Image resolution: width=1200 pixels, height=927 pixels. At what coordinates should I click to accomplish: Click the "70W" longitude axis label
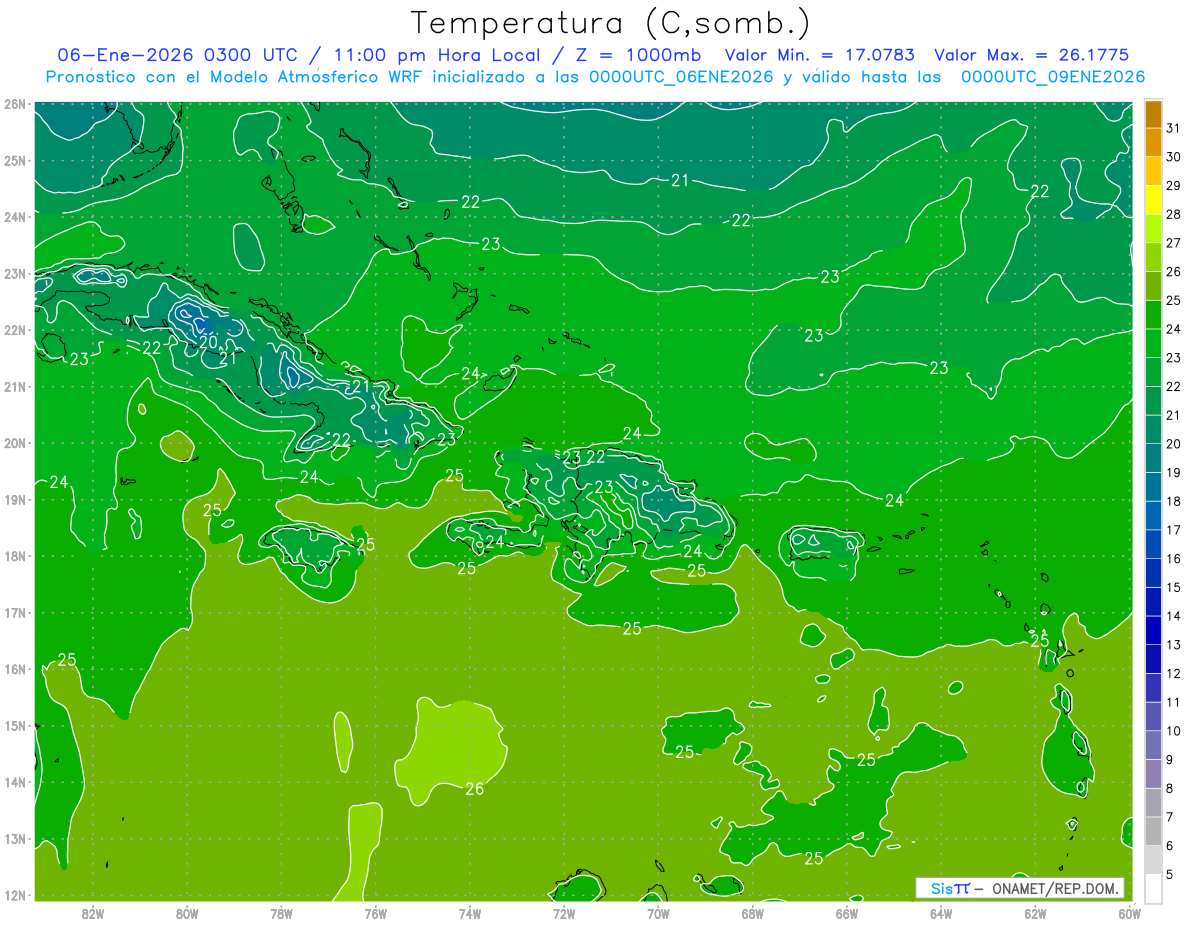pyautogui.click(x=658, y=912)
